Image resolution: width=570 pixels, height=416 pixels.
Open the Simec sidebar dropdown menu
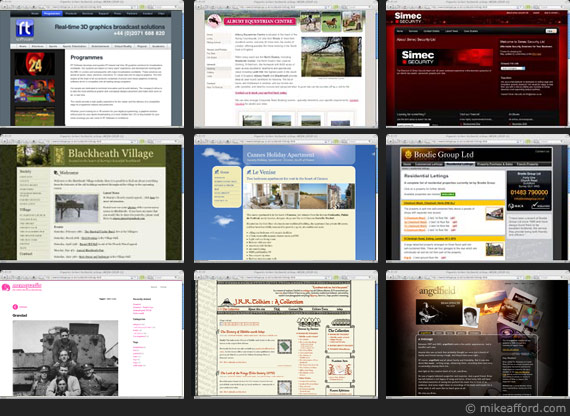click(513, 68)
